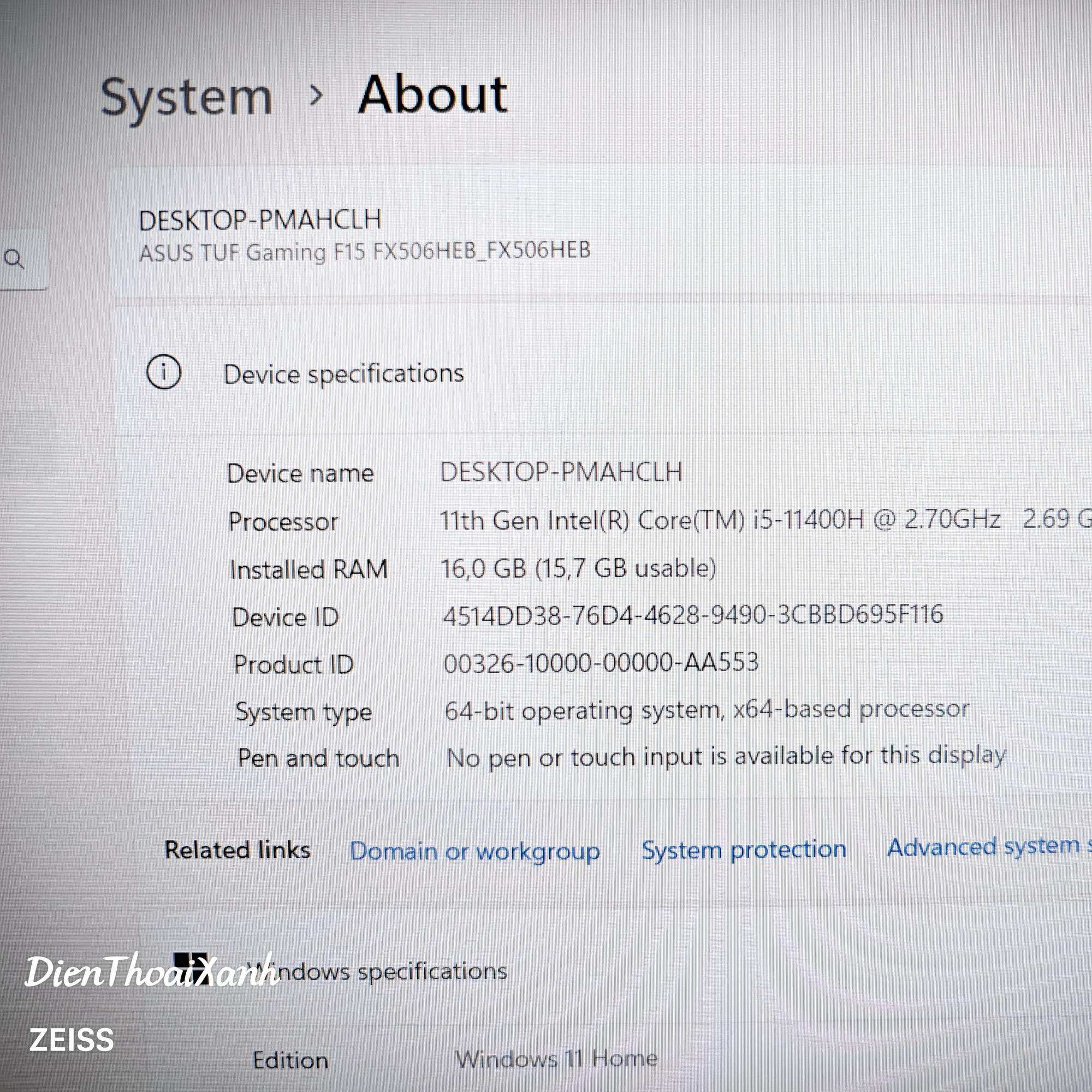Click the Windows logo beside Windows specifications
Viewport: 1092px width, 1092px height.
pyautogui.click(x=191, y=968)
